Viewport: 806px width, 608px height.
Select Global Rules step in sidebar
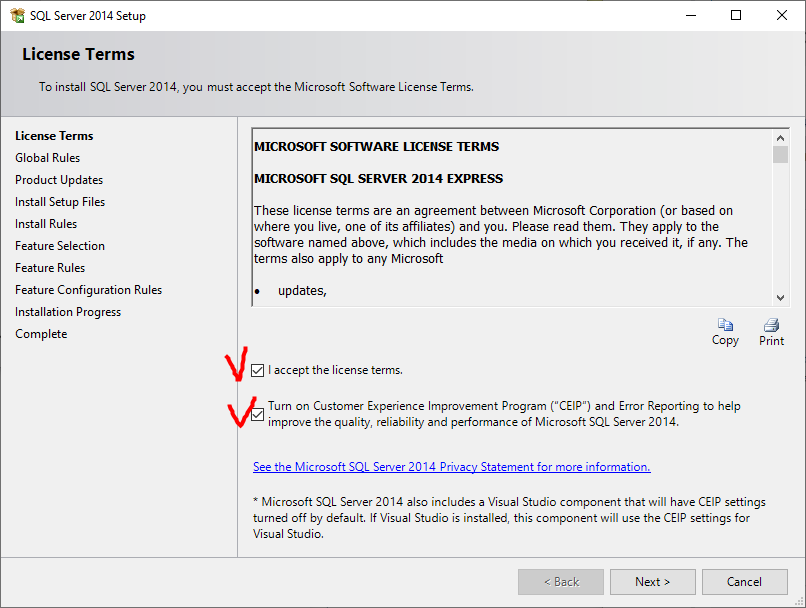tap(47, 158)
